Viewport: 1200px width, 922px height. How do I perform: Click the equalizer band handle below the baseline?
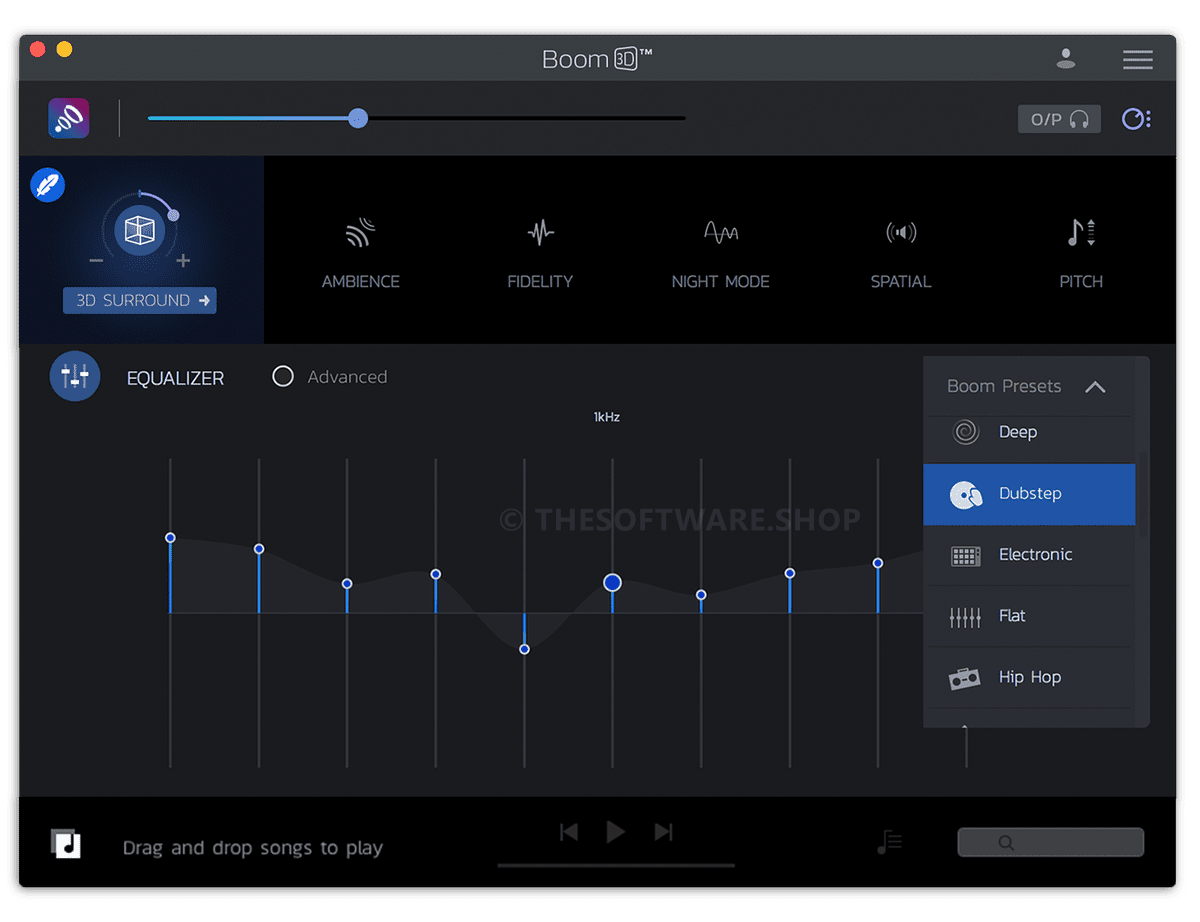click(x=524, y=649)
